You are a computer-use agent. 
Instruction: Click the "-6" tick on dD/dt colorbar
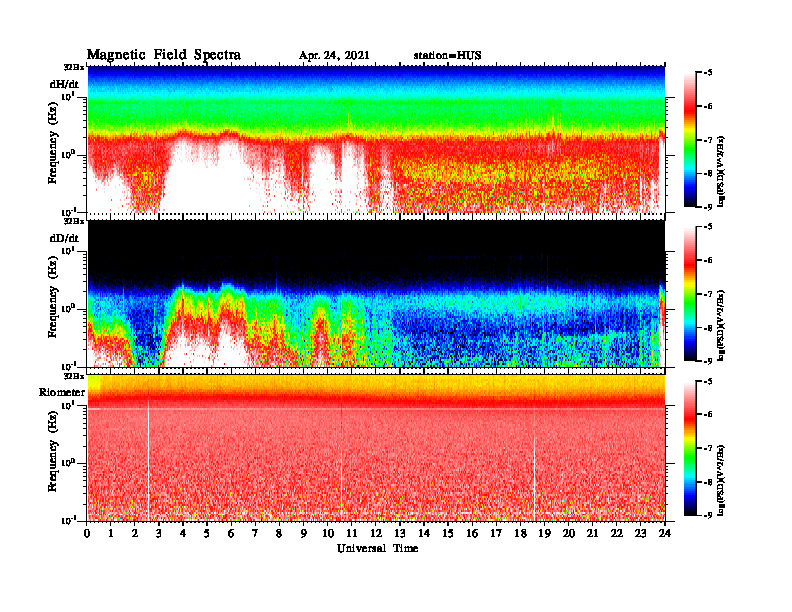[x=708, y=261]
